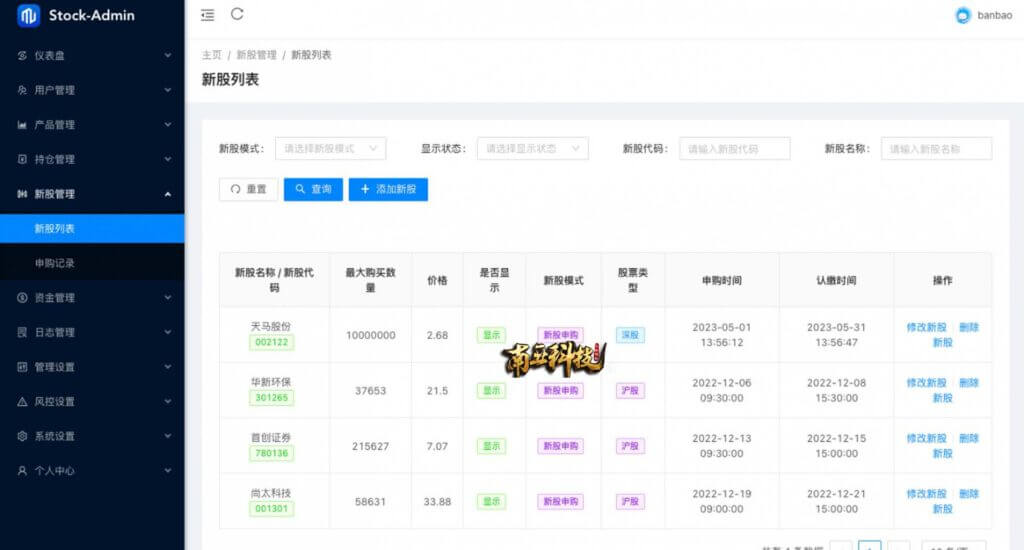Click 主页 in the breadcrumb
1024x550 pixels.
[212, 55]
